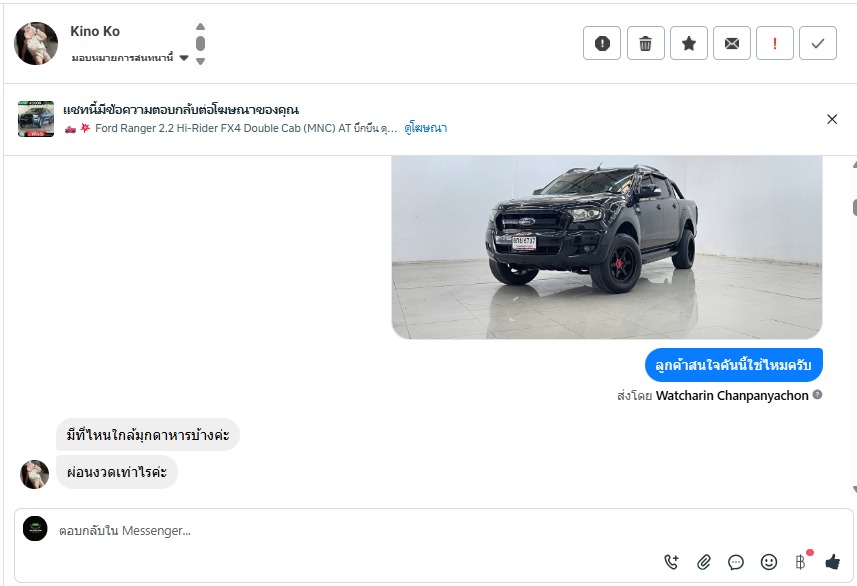
Task: Send a thumbs up like
Action: click(832, 561)
